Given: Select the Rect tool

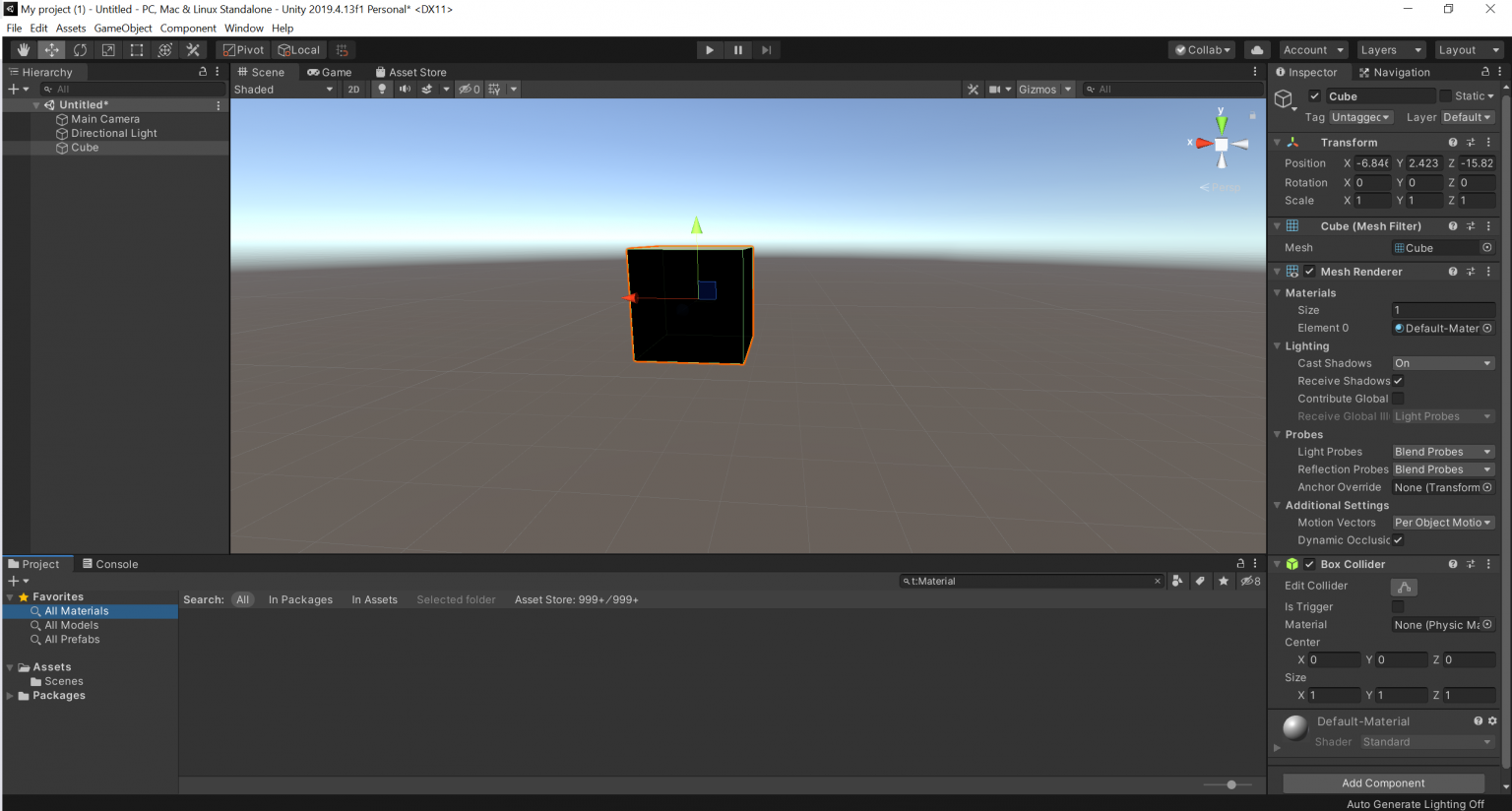Looking at the screenshot, I should pos(136,49).
